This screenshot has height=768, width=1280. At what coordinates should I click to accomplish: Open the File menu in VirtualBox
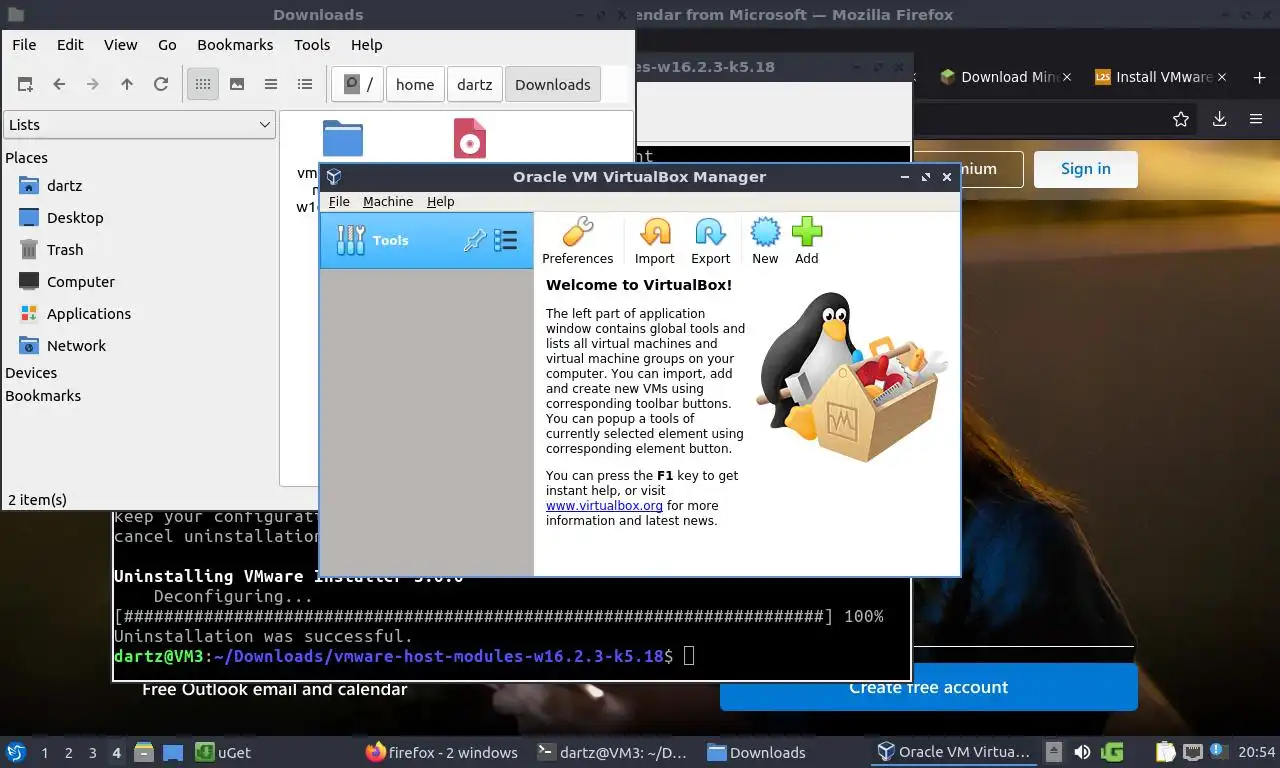tap(340, 201)
